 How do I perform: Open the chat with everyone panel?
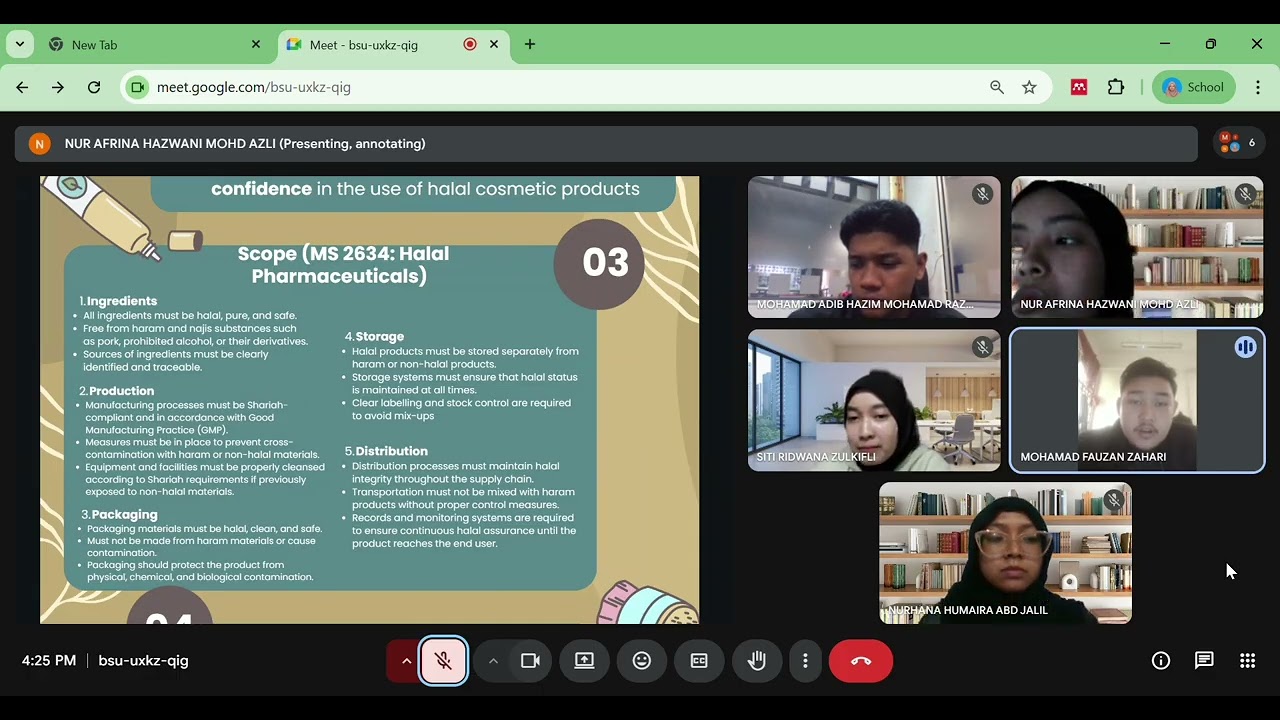click(x=1204, y=661)
